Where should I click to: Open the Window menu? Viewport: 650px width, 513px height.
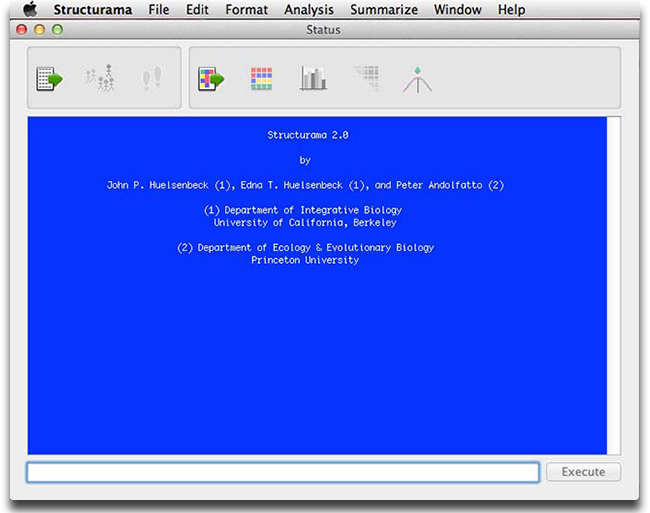click(x=457, y=10)
